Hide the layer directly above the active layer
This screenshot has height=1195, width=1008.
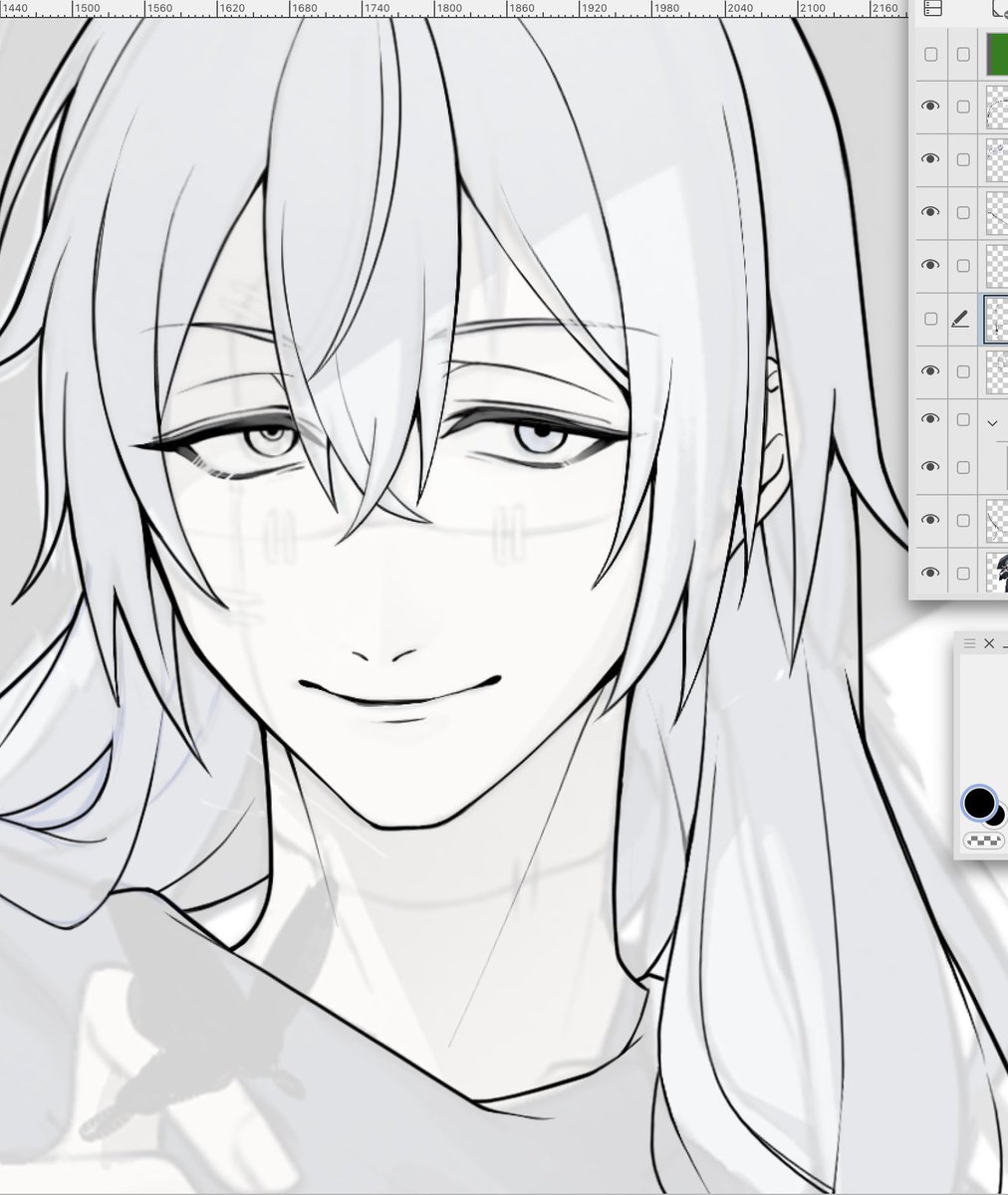click(x=930, y=265)
